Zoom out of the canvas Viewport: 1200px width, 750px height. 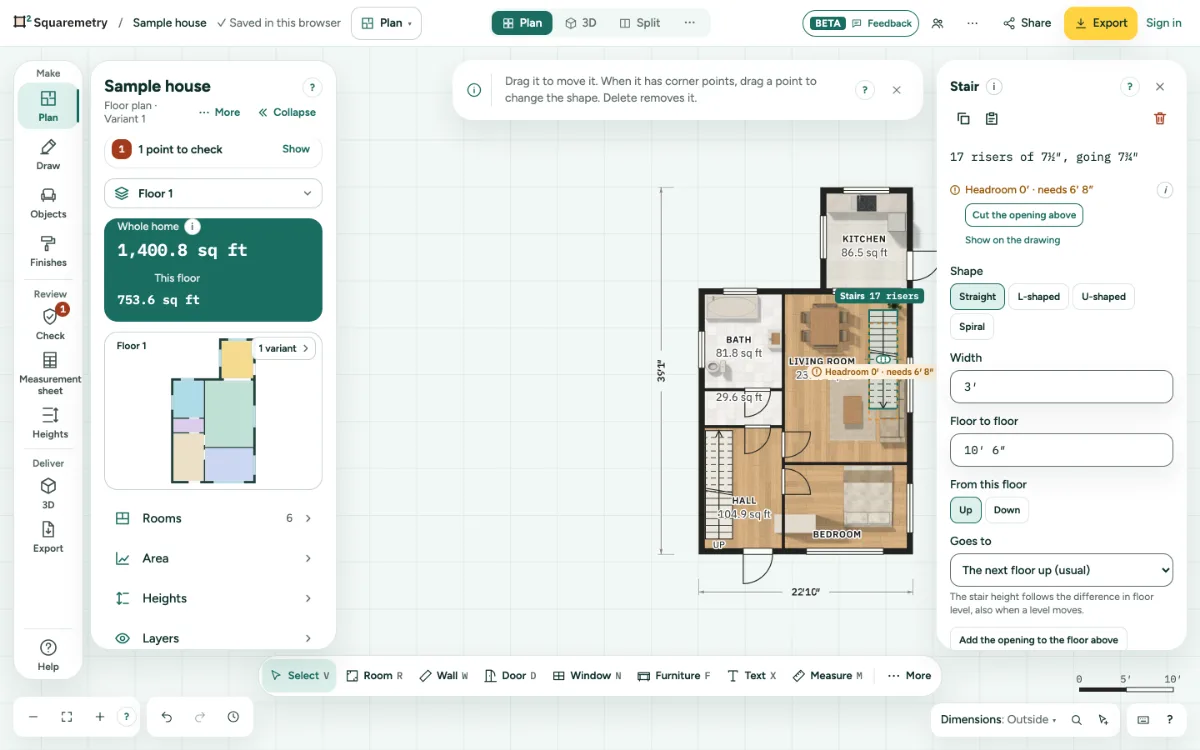click(33, 717)
